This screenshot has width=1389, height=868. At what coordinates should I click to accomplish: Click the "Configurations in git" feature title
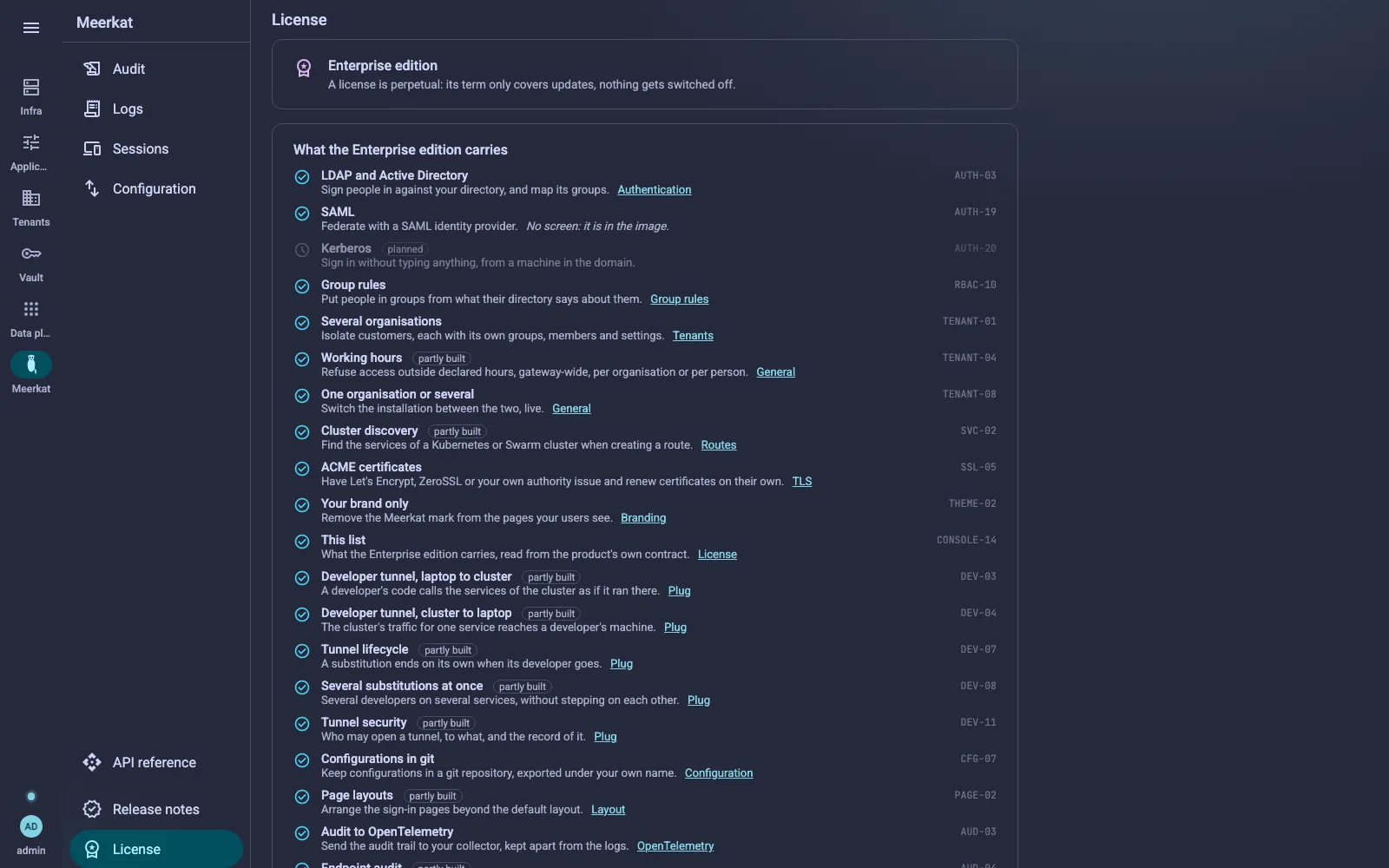tap(378, 759)
